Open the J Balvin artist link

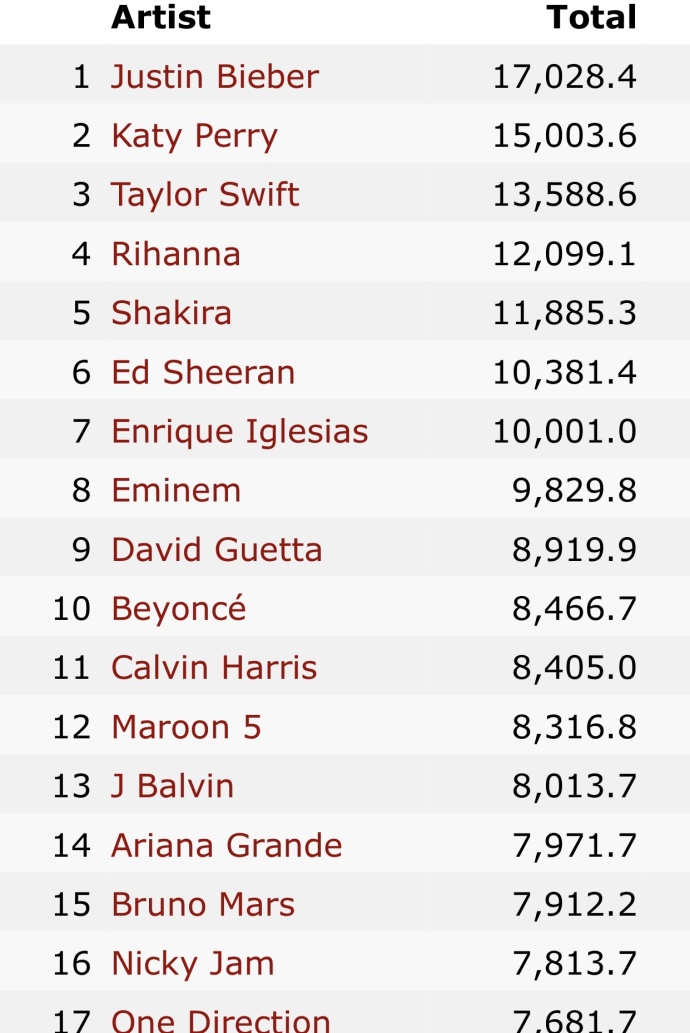click(x=173, y=785)
